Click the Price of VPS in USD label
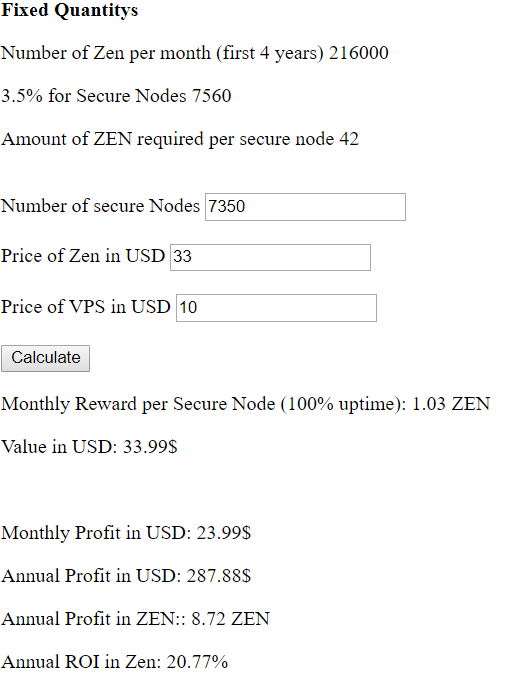Viewport: 529px width, 694px height. (x=86, y=307)
